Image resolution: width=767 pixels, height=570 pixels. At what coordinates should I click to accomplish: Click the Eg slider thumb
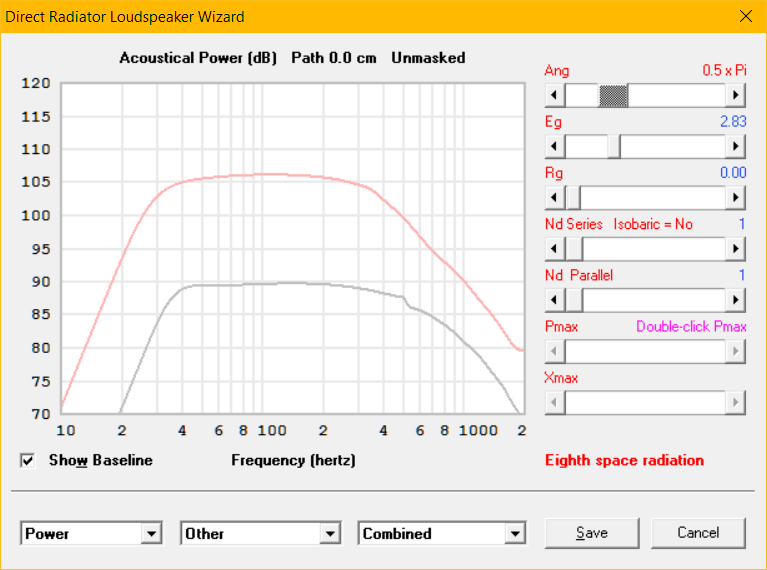[x=614, y=146]
